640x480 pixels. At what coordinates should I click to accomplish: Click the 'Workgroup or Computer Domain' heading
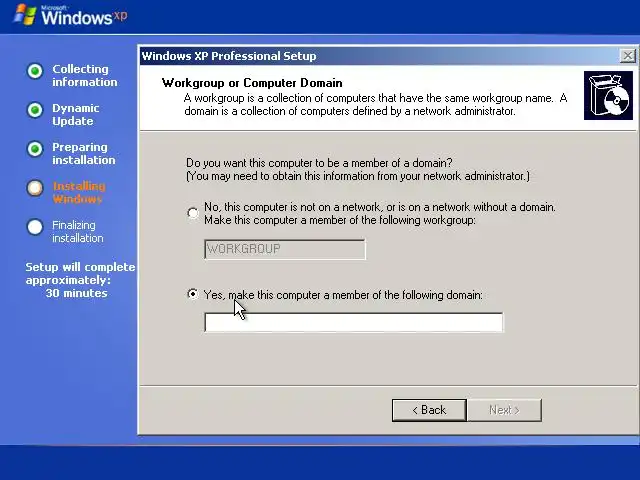[x=252, y=83]
